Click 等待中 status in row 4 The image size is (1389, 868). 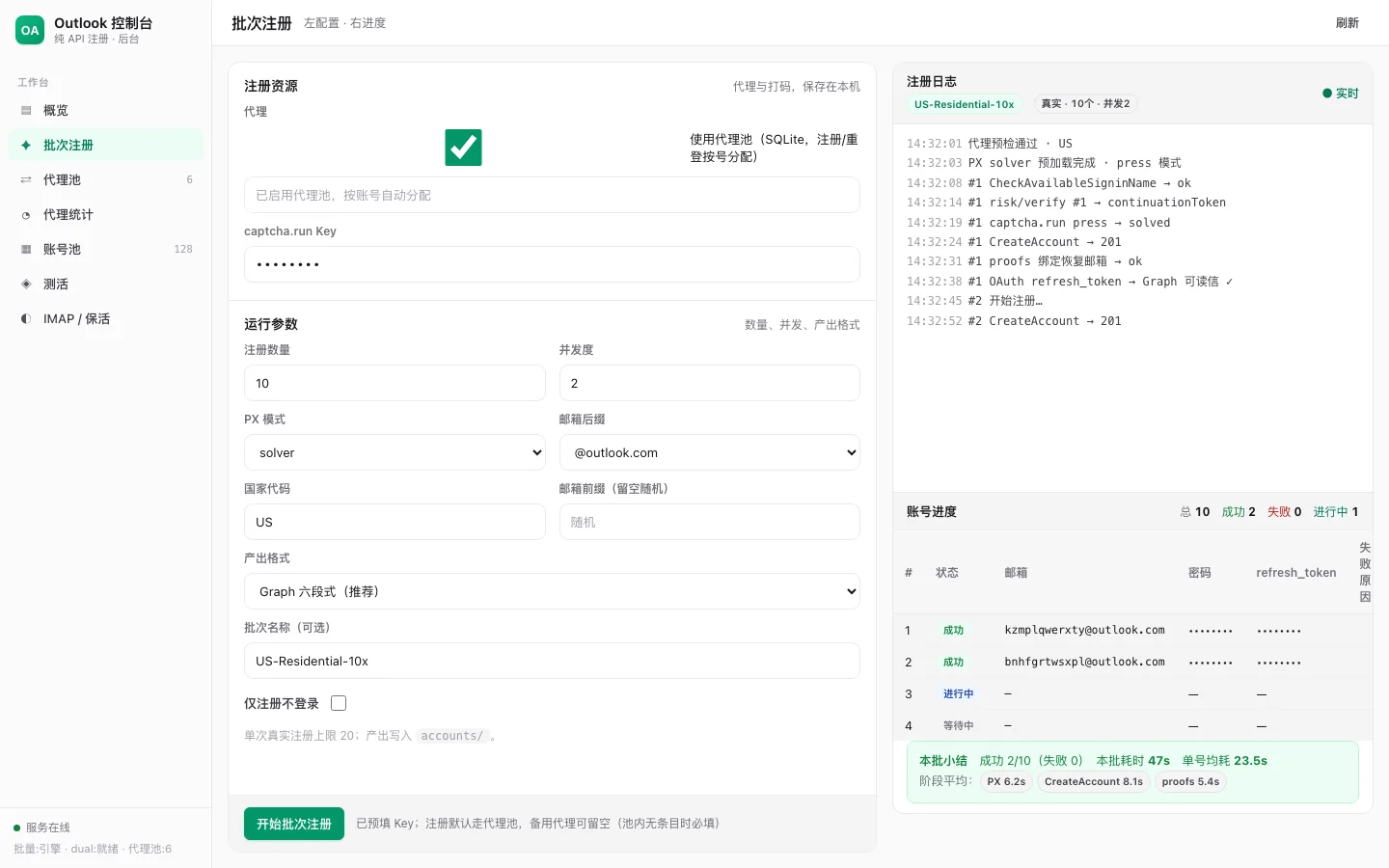(x=958, y=726)
